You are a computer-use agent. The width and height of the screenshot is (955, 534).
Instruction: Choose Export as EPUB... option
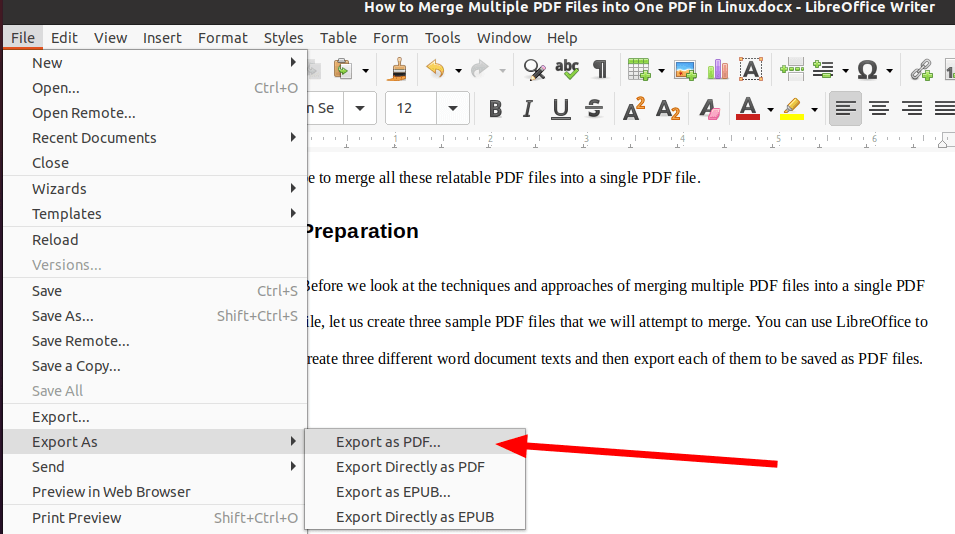(415, 492)
